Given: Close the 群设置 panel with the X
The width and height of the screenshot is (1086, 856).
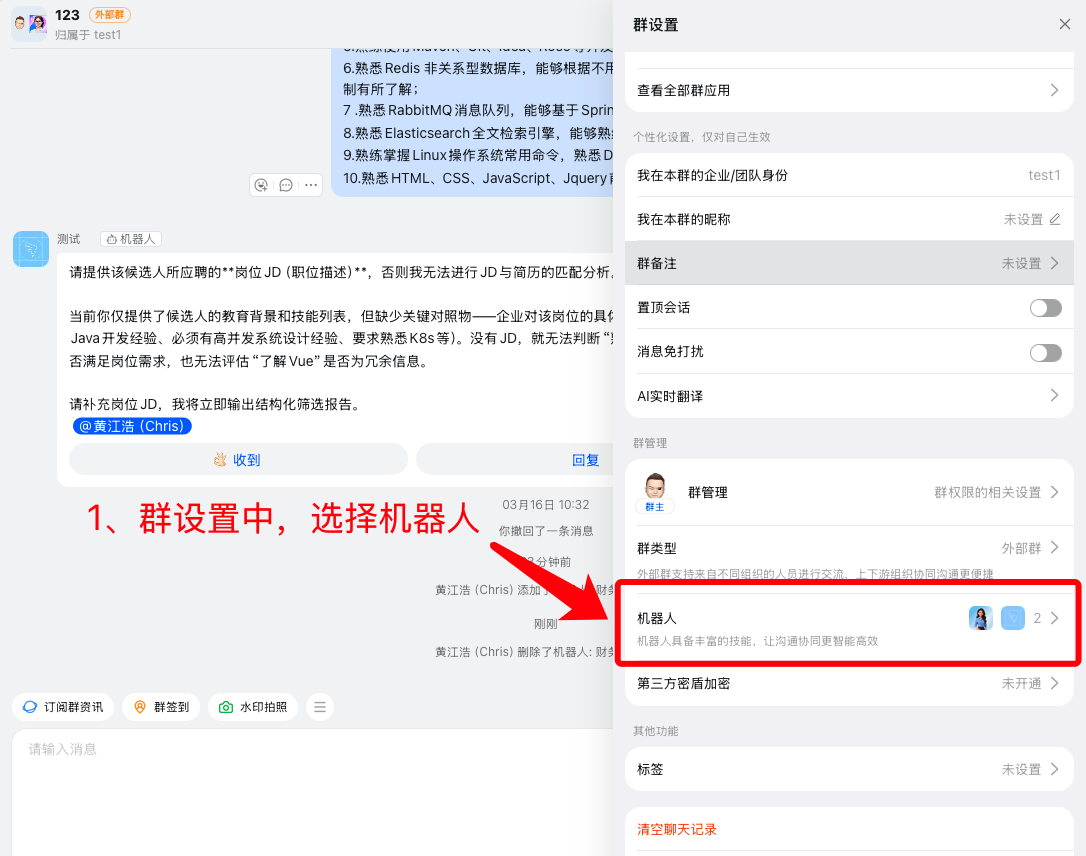Looking at the screenshot, I should click(1064, 24).
